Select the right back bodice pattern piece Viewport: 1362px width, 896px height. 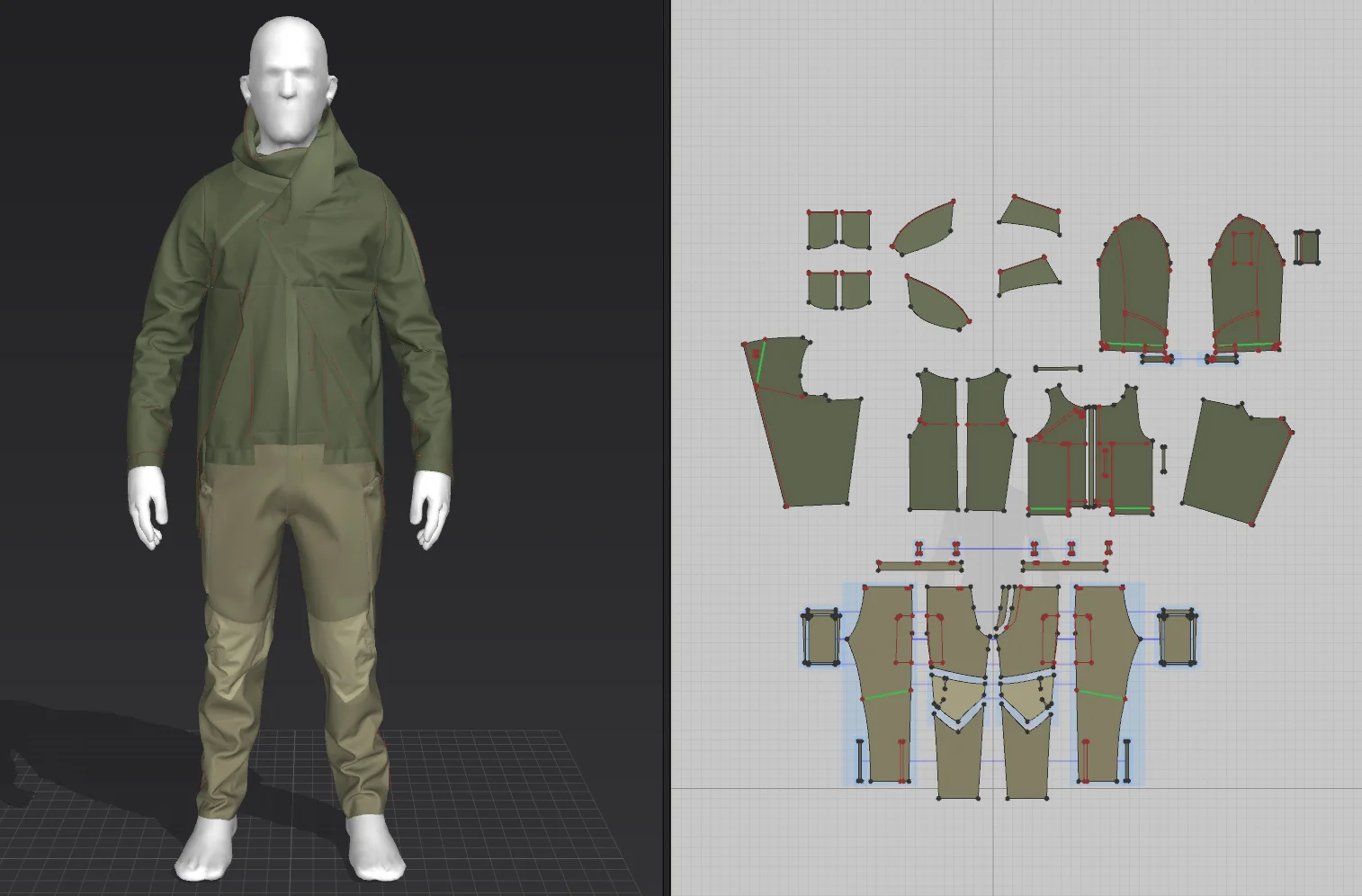[x=990, y=441]
